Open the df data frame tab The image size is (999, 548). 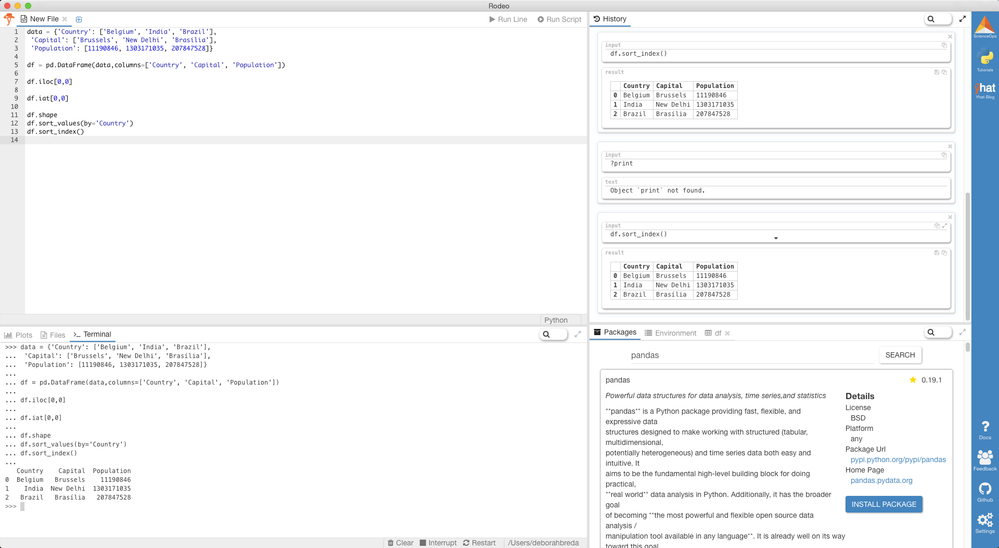[x=714, y=333]
